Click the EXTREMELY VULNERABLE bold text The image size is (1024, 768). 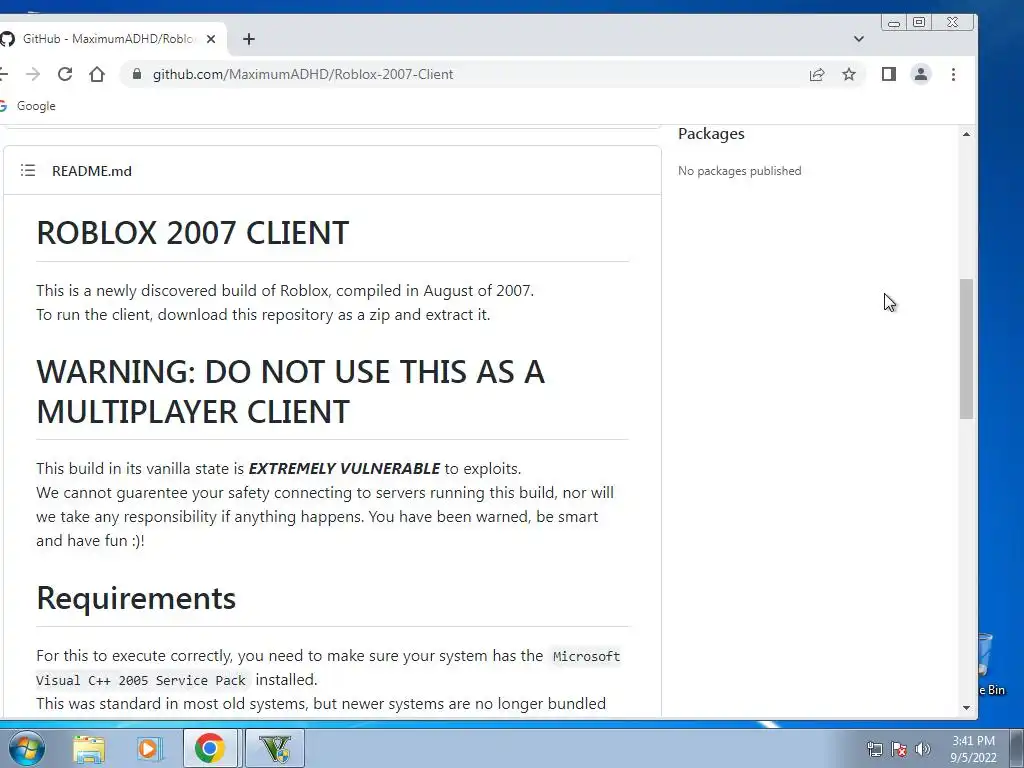(x=344, y=469)
